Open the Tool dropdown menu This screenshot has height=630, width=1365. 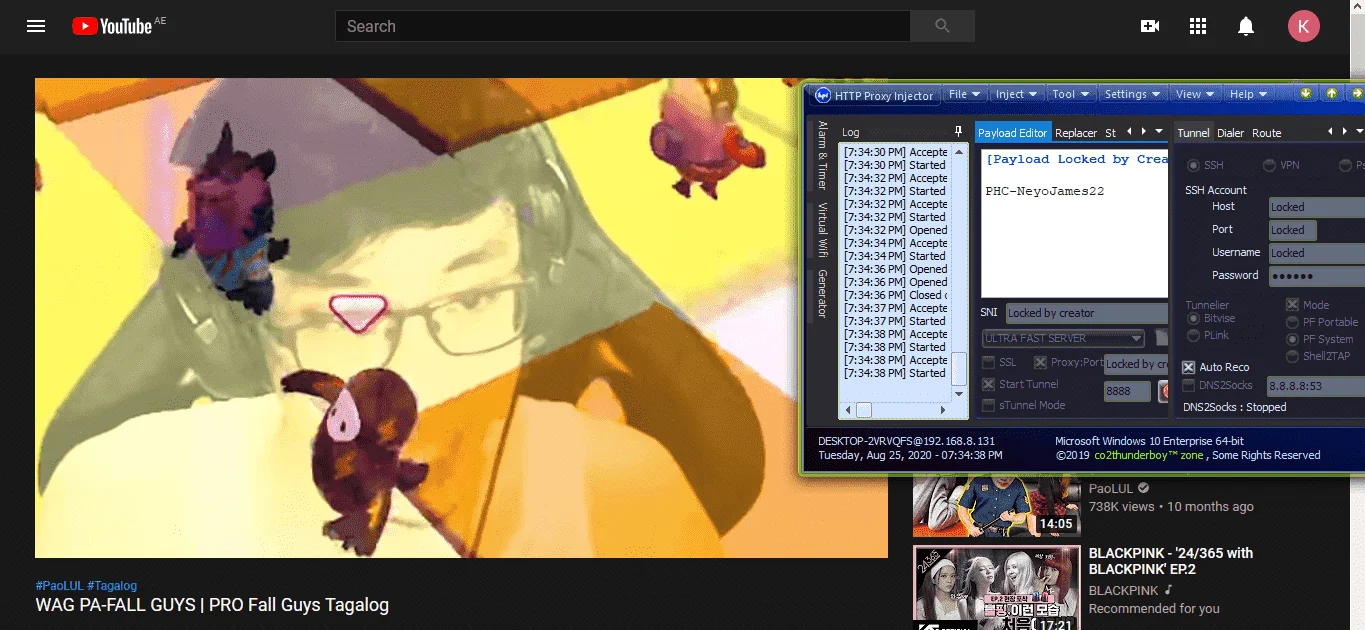coord(1069,94)
